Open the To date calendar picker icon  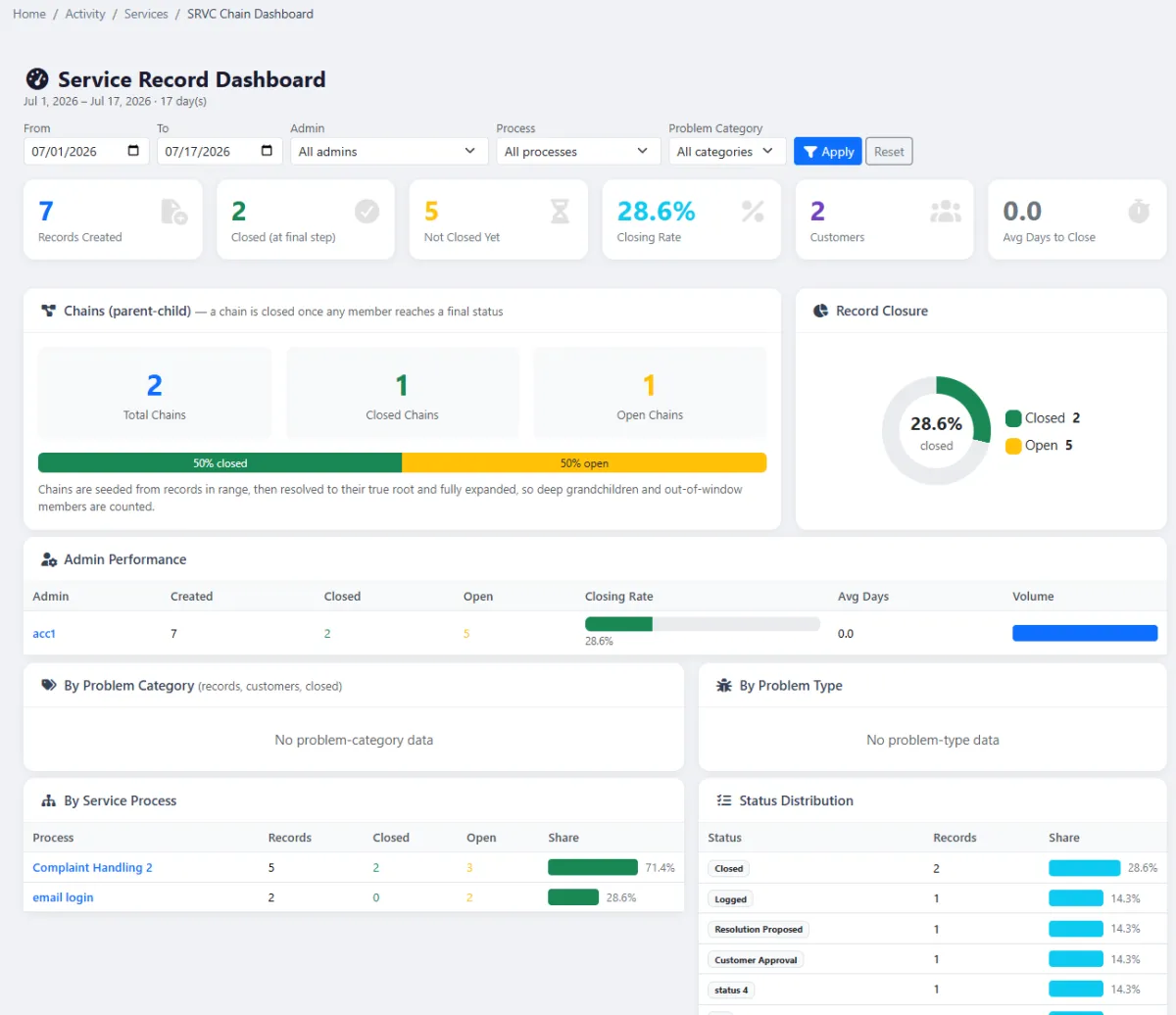coord(268,151)
